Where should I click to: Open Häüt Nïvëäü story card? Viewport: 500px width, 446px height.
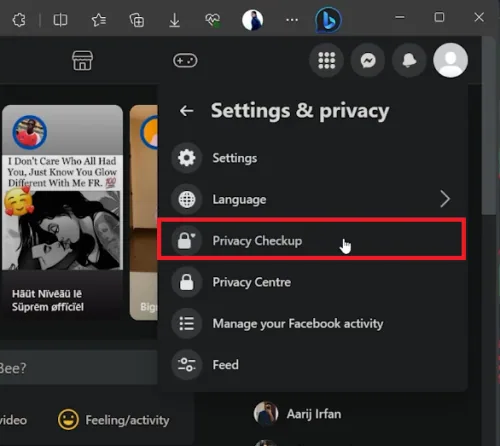(62, 213)
